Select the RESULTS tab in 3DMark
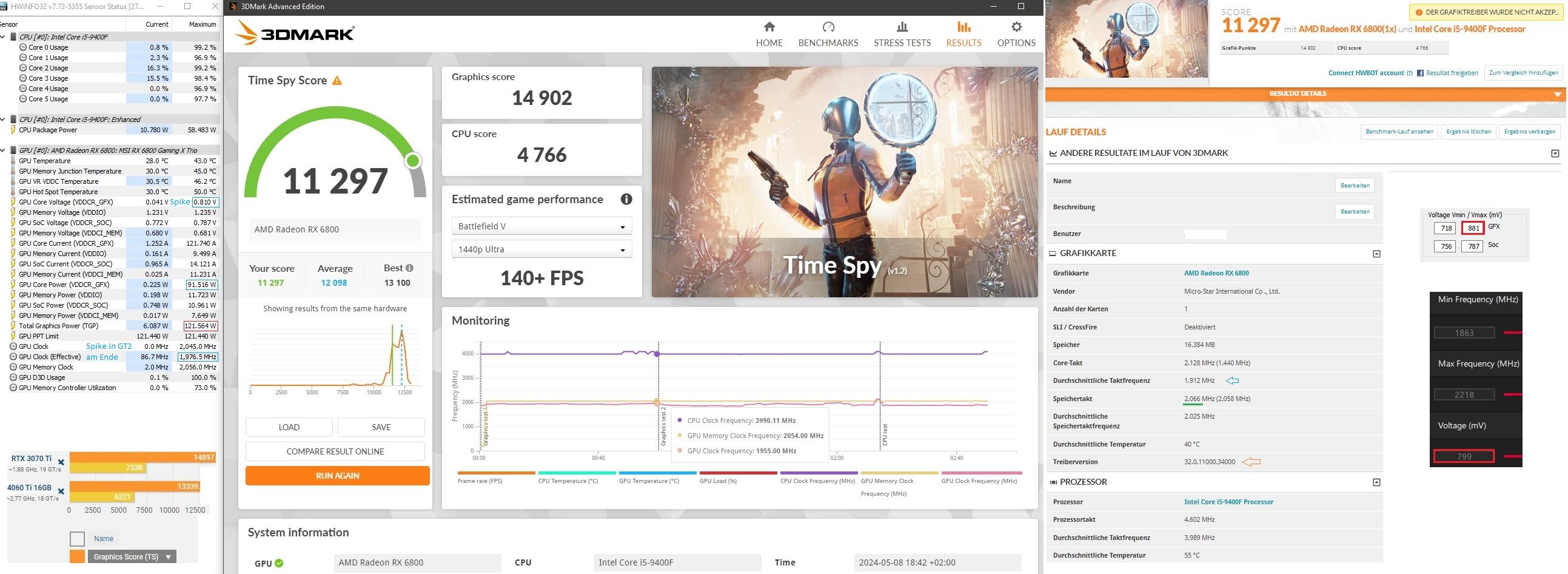Screen dimensions: 1568x574 pyautogui.click(x=963, y=34)
